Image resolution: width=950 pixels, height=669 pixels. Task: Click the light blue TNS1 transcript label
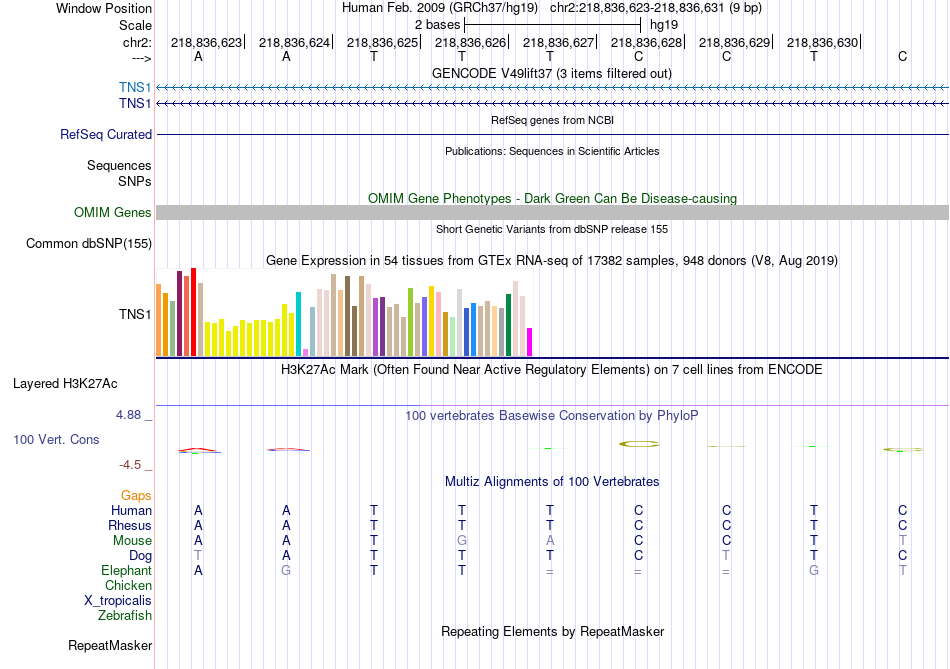[x=135, y=87]
